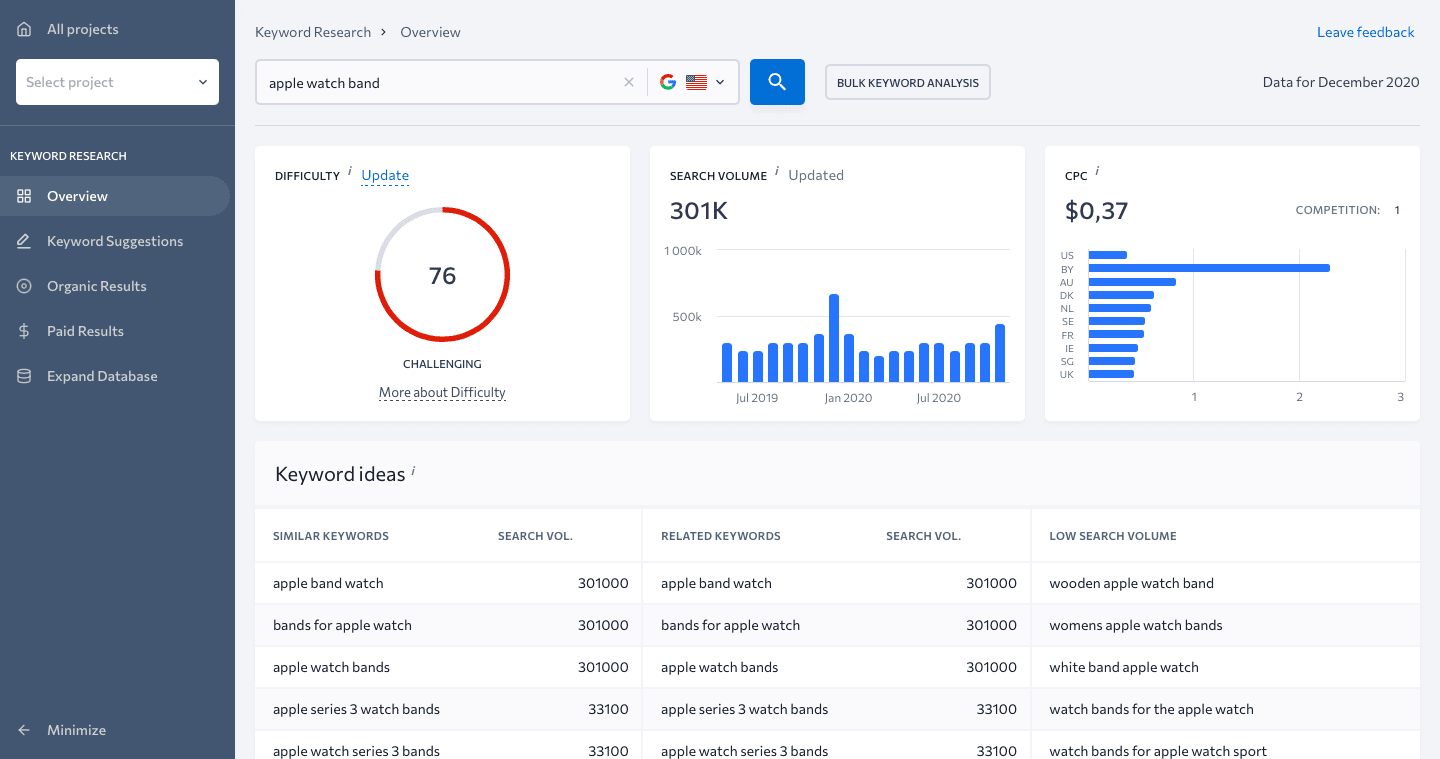The width and height of the screenshot is (1440, 759).
Task: Click 'wooden apple watch band' keyword
Action: point(1131,583)
